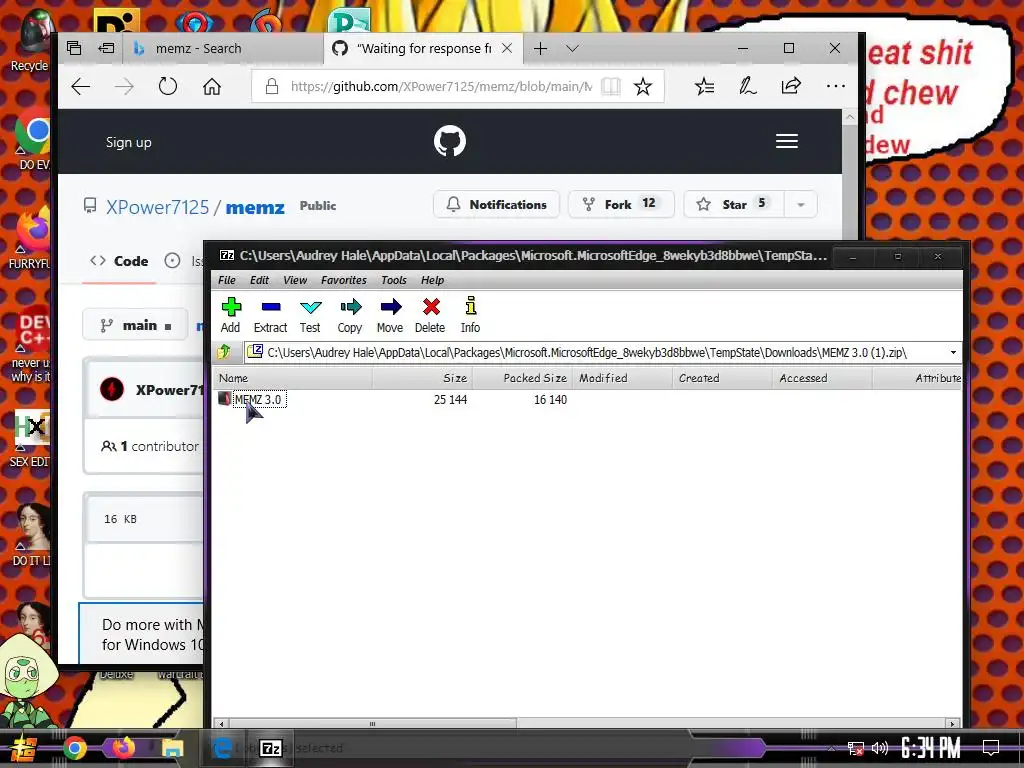Open the Info icon in 7-Zip

pos(470,315)
